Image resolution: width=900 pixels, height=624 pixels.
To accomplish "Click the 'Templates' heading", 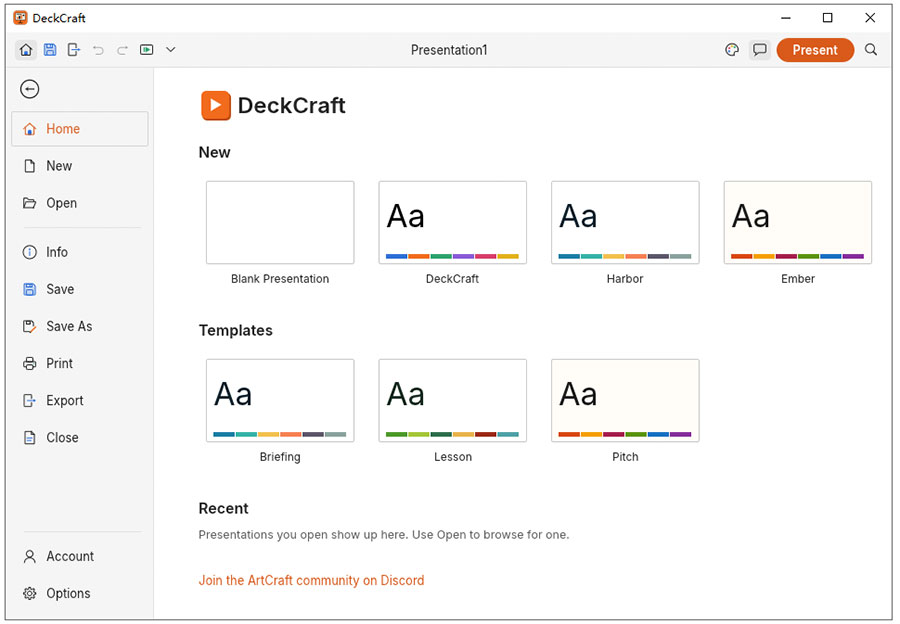I will click(235, 331).
